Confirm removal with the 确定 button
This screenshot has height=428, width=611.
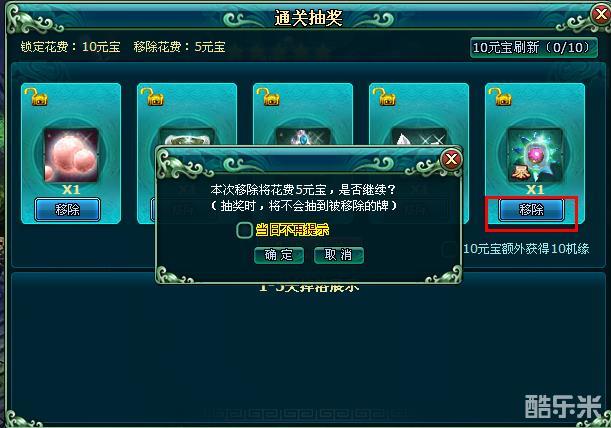[x=279, y=255]
